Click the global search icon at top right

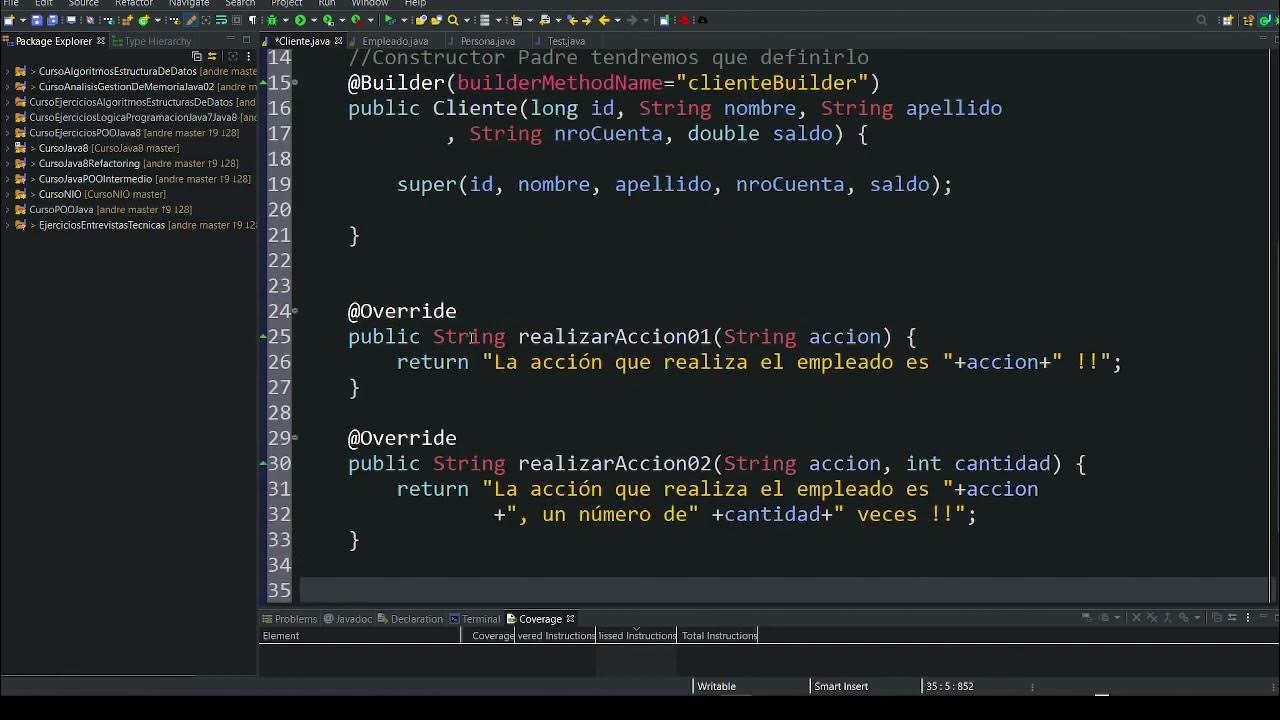pos(1202,20)
